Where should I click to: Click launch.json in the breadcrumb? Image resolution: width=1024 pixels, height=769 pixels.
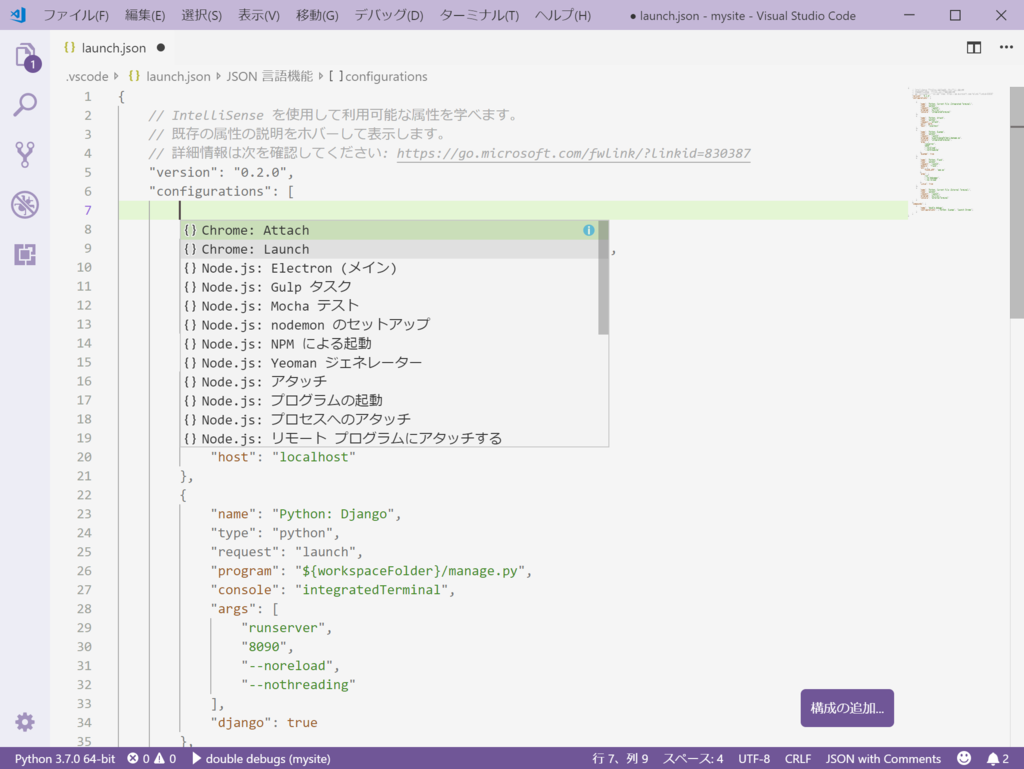[x=178, y=76]
